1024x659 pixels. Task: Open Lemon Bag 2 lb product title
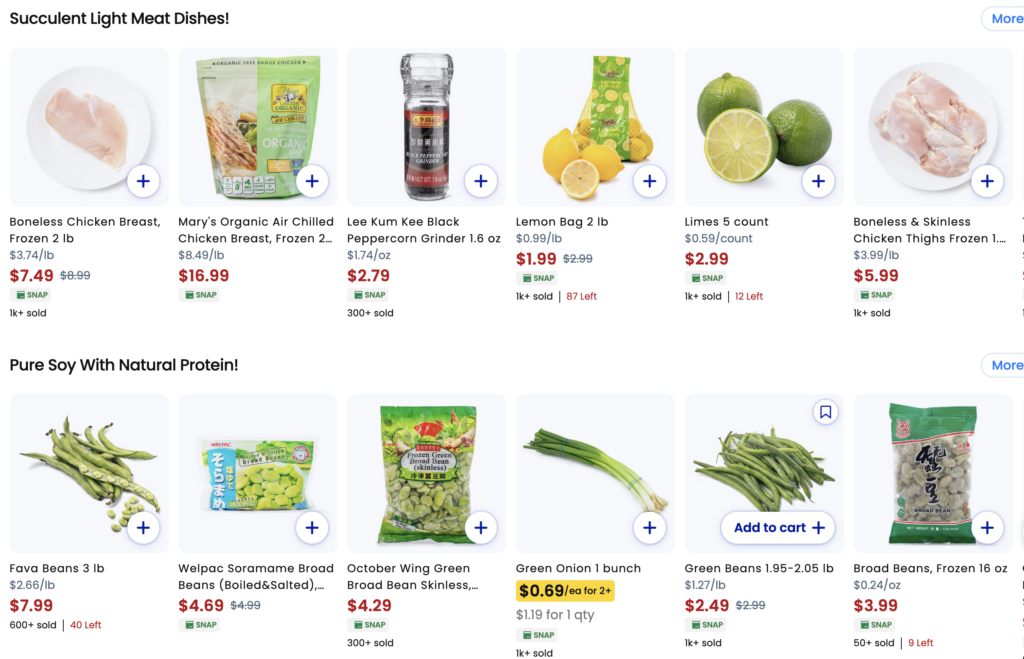[562, 222]
